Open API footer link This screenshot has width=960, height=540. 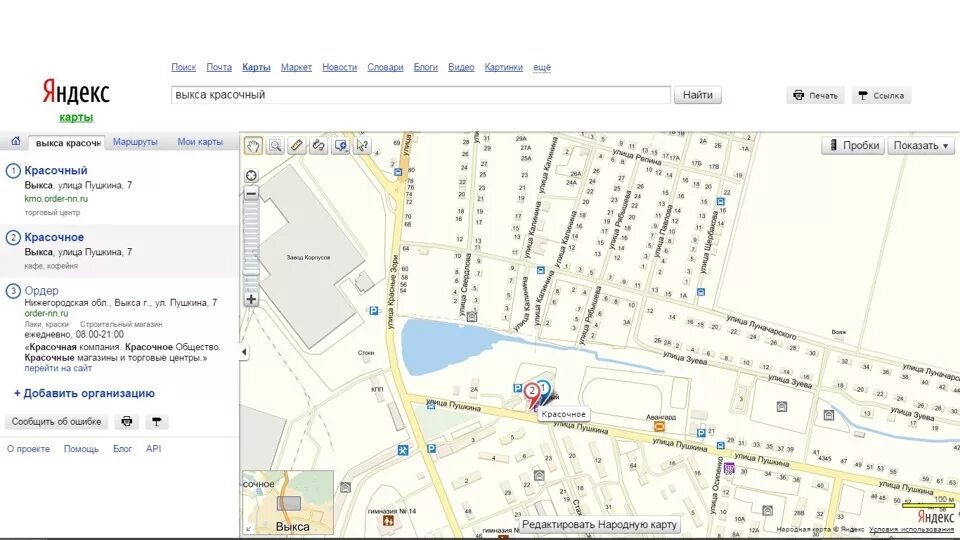(x=154, y=449)
